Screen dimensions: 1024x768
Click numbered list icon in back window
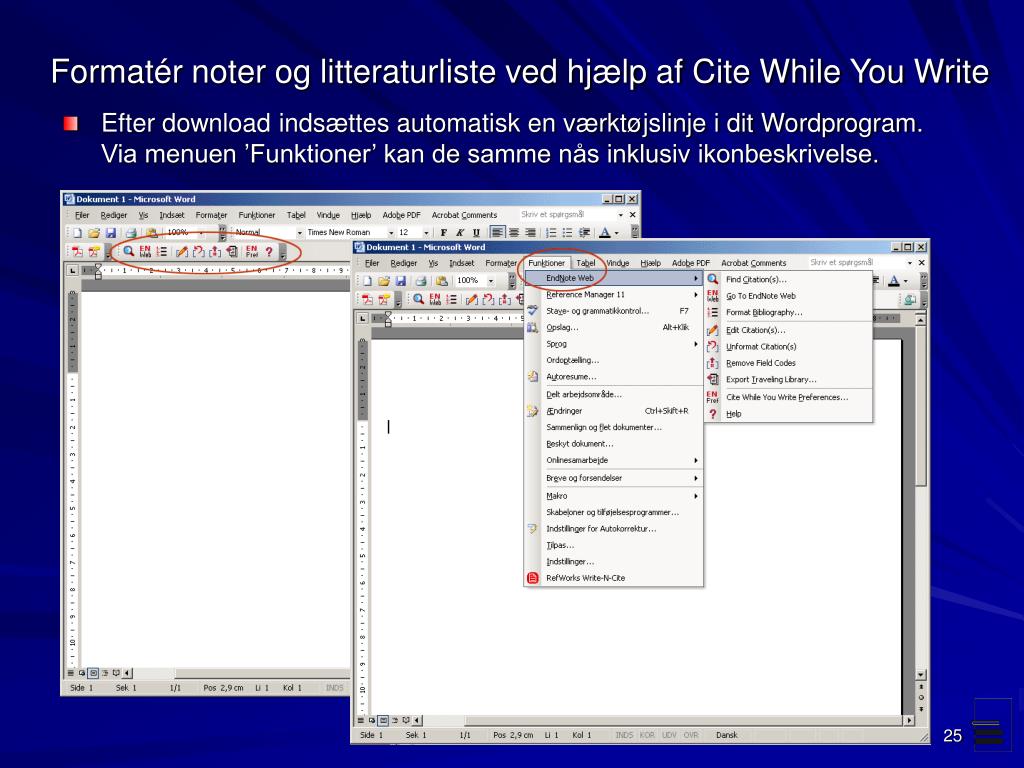pos(551,232)
